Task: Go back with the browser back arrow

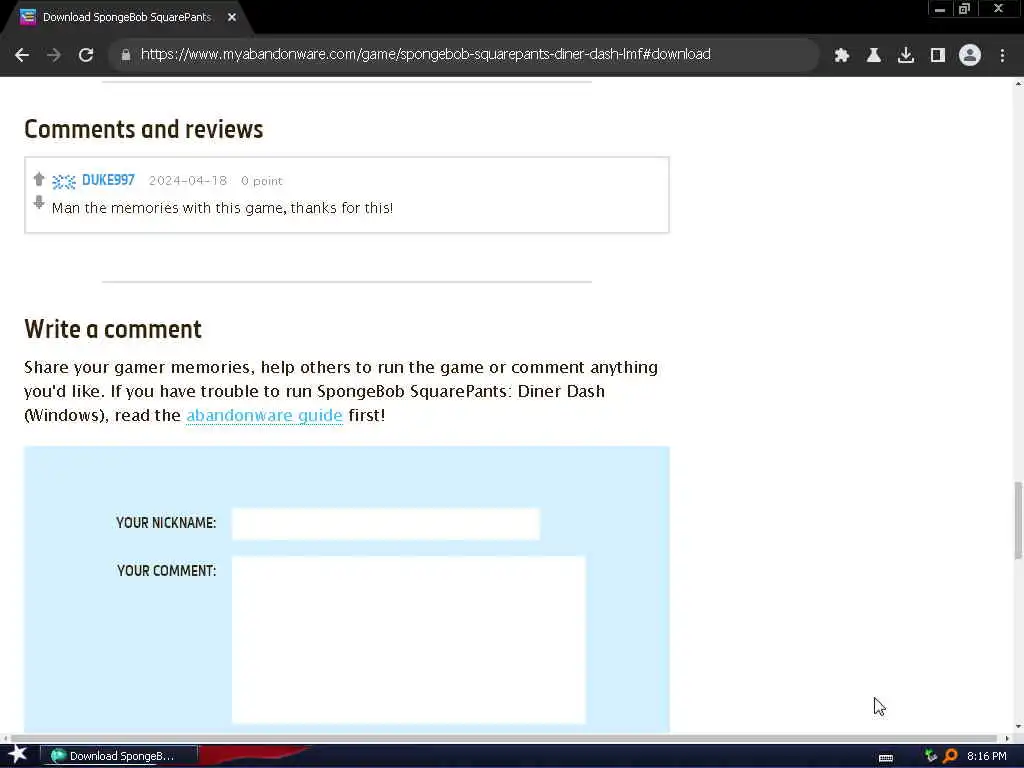Action: tap(22, 55)
